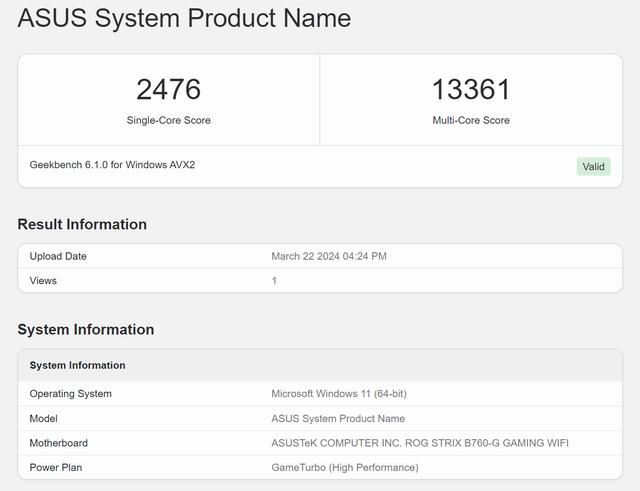640x491 pixels.
Task: Click the views count value of 1
Action: click(x=274, y=281)
